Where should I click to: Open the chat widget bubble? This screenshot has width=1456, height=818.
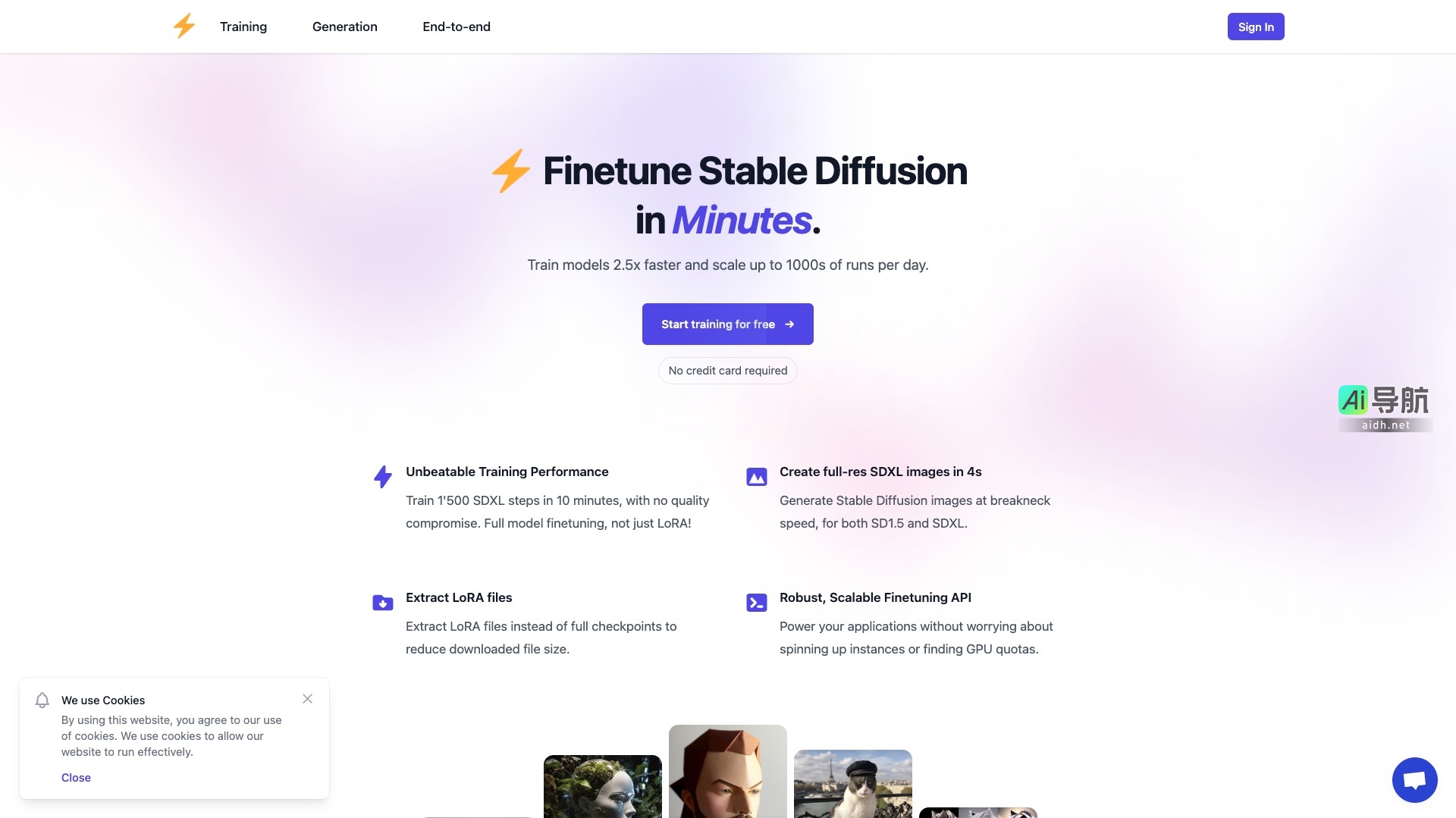point(1414,779)
